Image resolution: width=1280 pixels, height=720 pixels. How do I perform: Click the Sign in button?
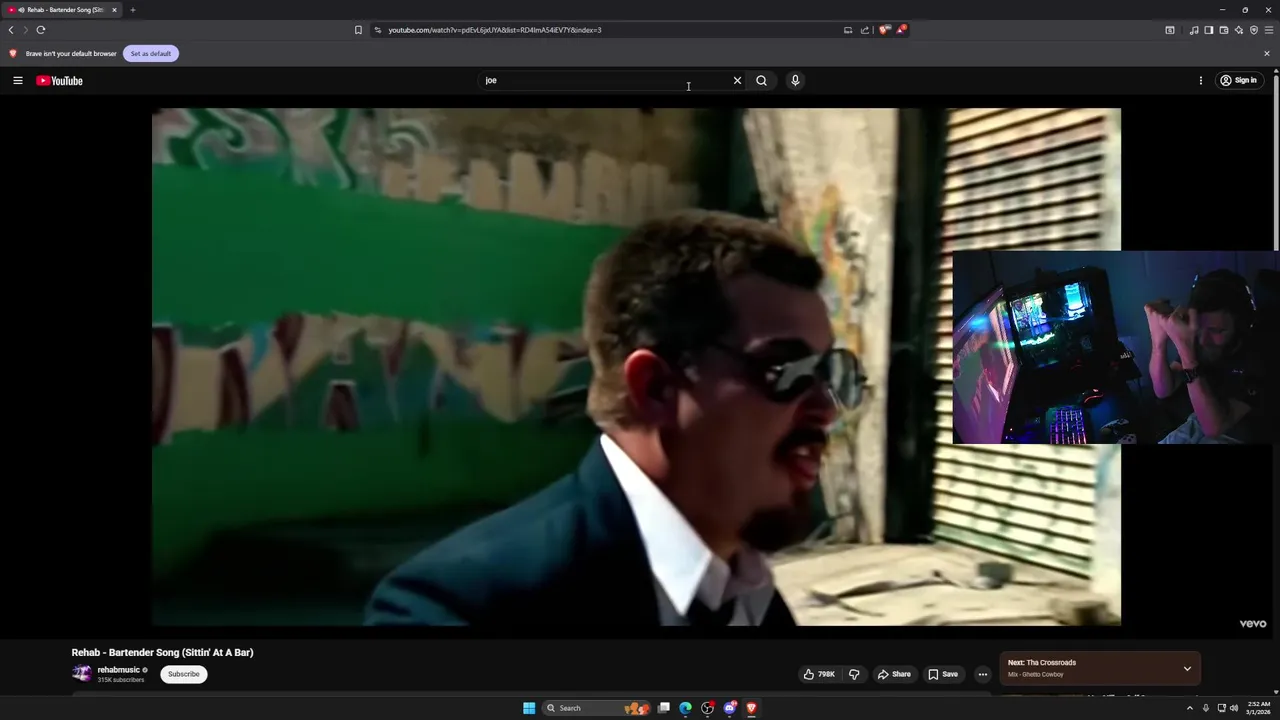[1238, 81]
